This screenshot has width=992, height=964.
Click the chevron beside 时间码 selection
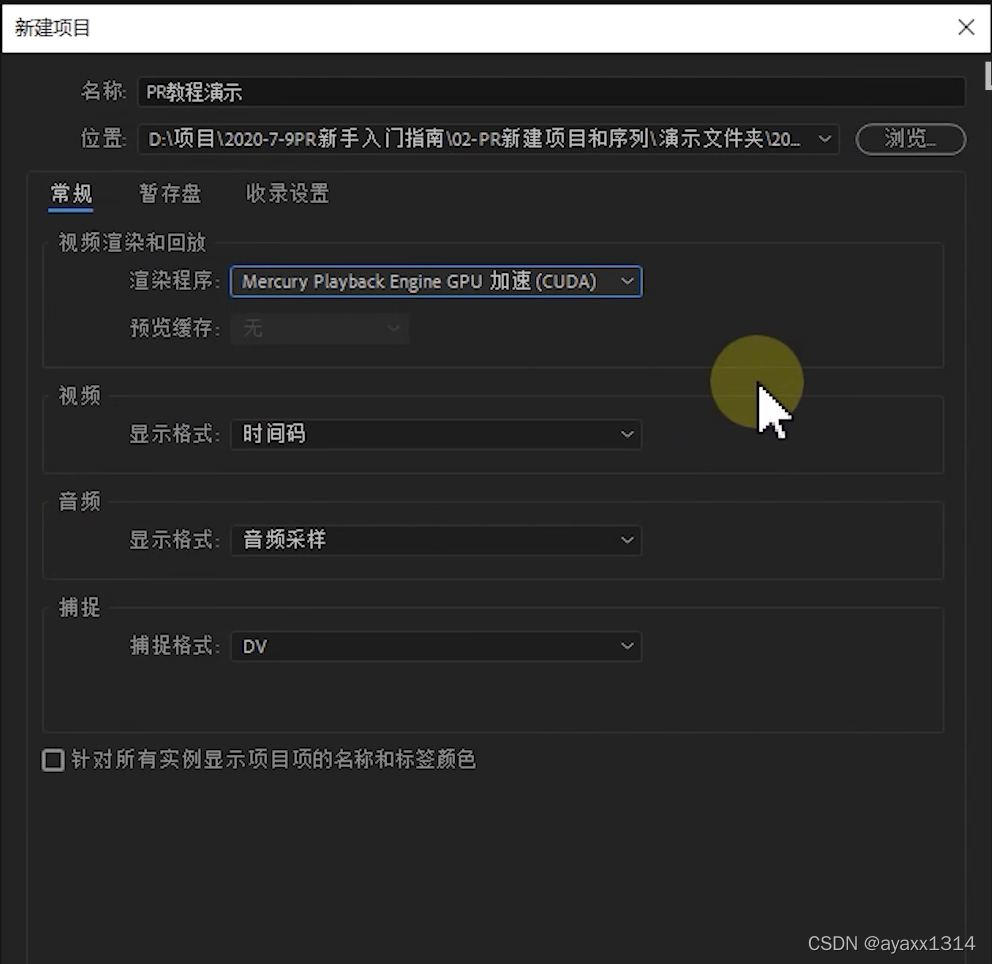click(x=627, y=434)
